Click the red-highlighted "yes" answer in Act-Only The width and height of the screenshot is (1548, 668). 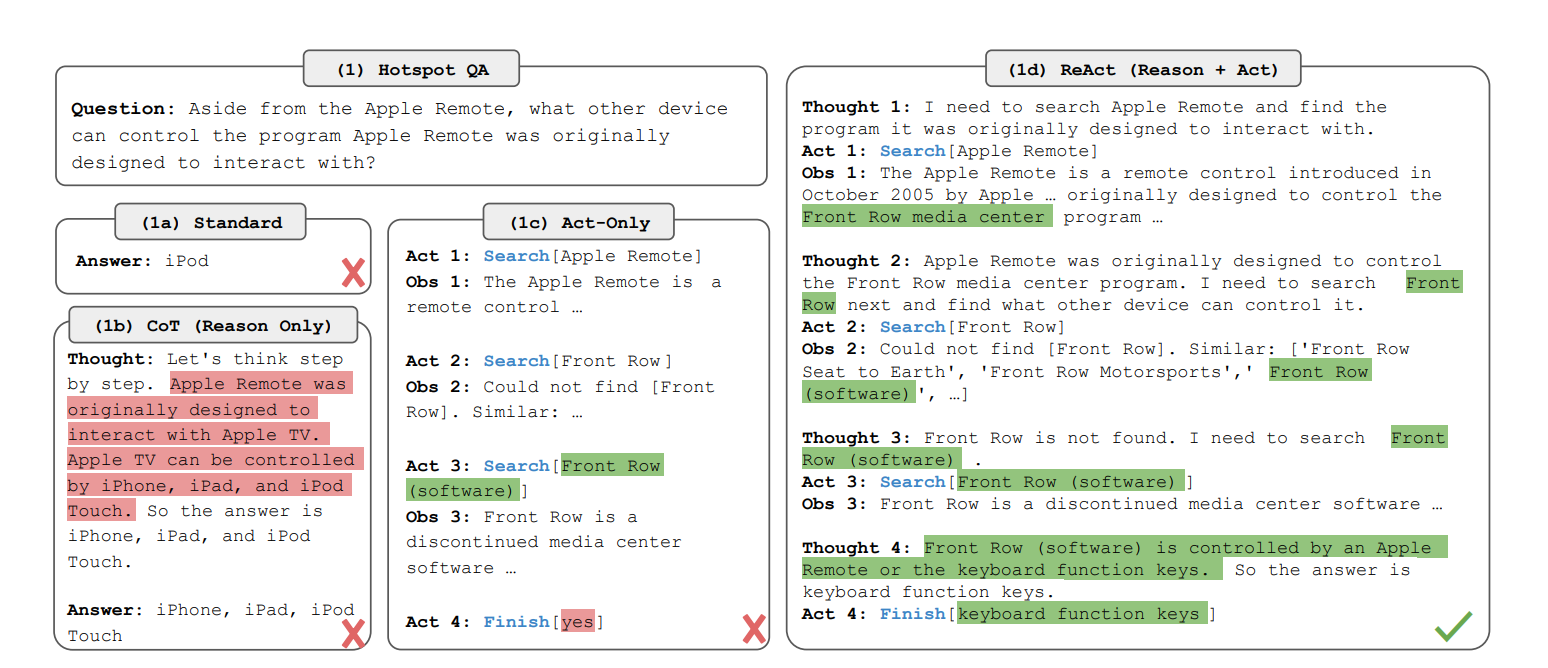[577, 622]
